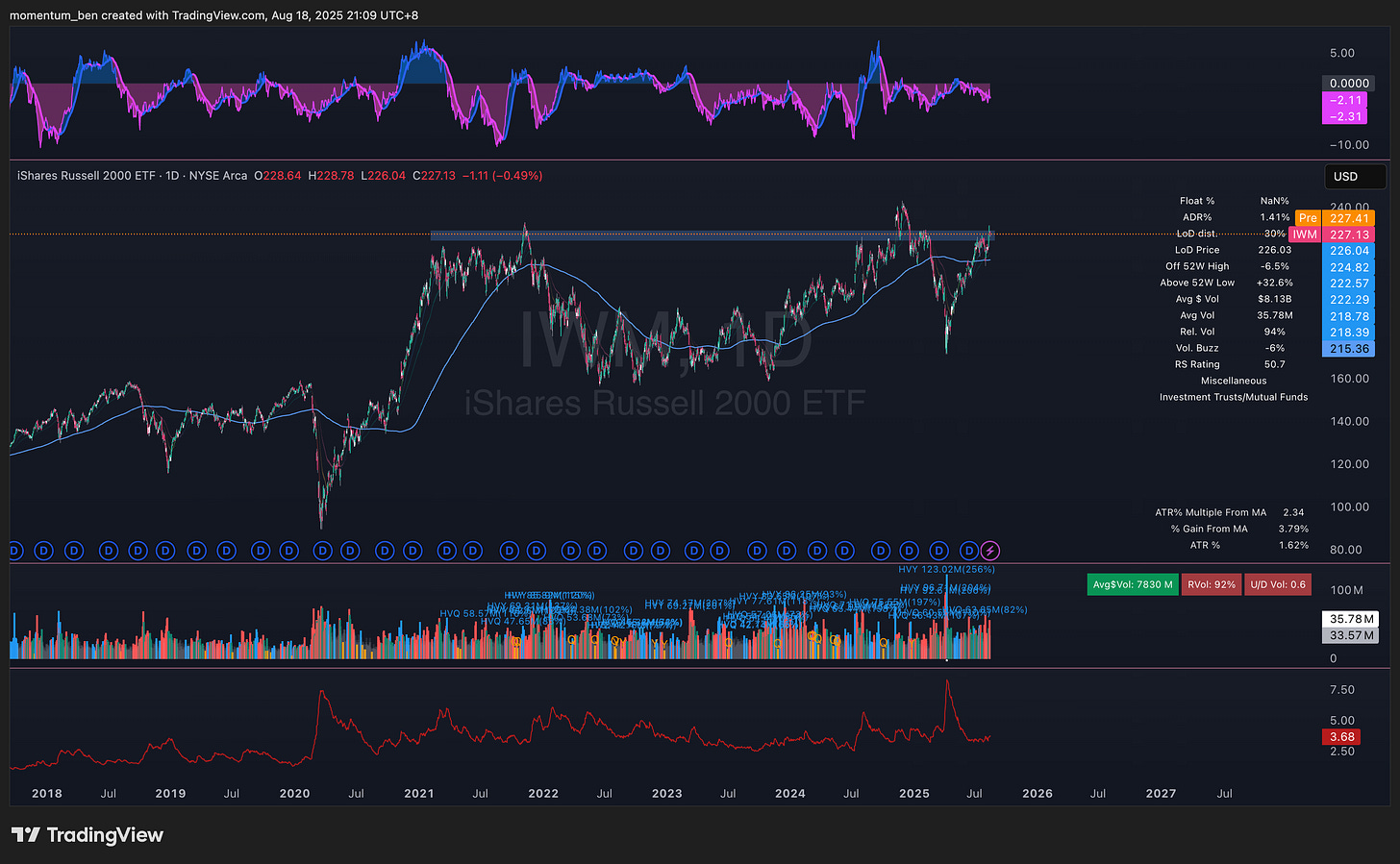This screenshot has height=864, width=1400.
Task: Click the Investment Trusts/Mutual Funds industry label
Action: coord(1234,397)
